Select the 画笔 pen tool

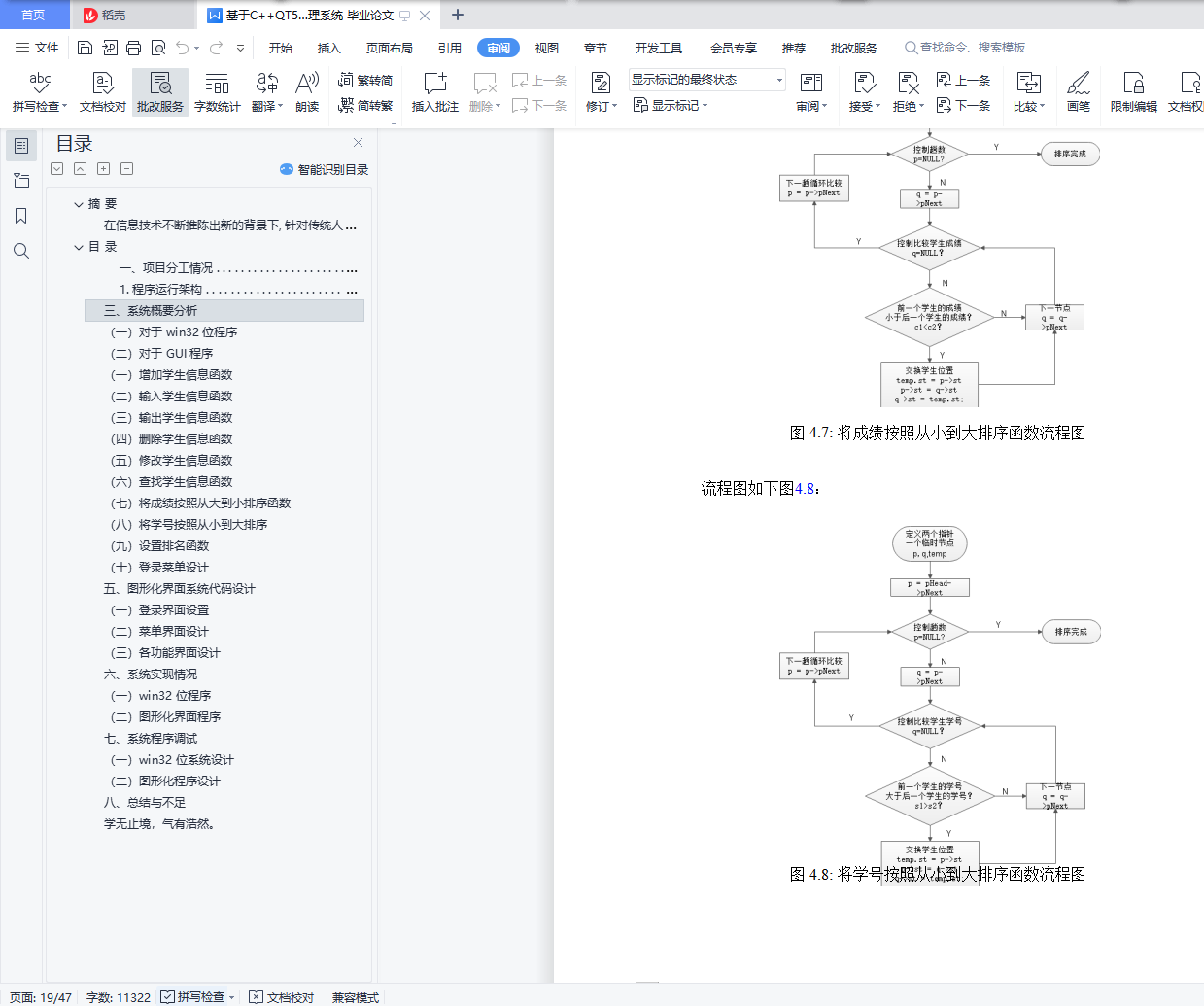pos(1079,91)
